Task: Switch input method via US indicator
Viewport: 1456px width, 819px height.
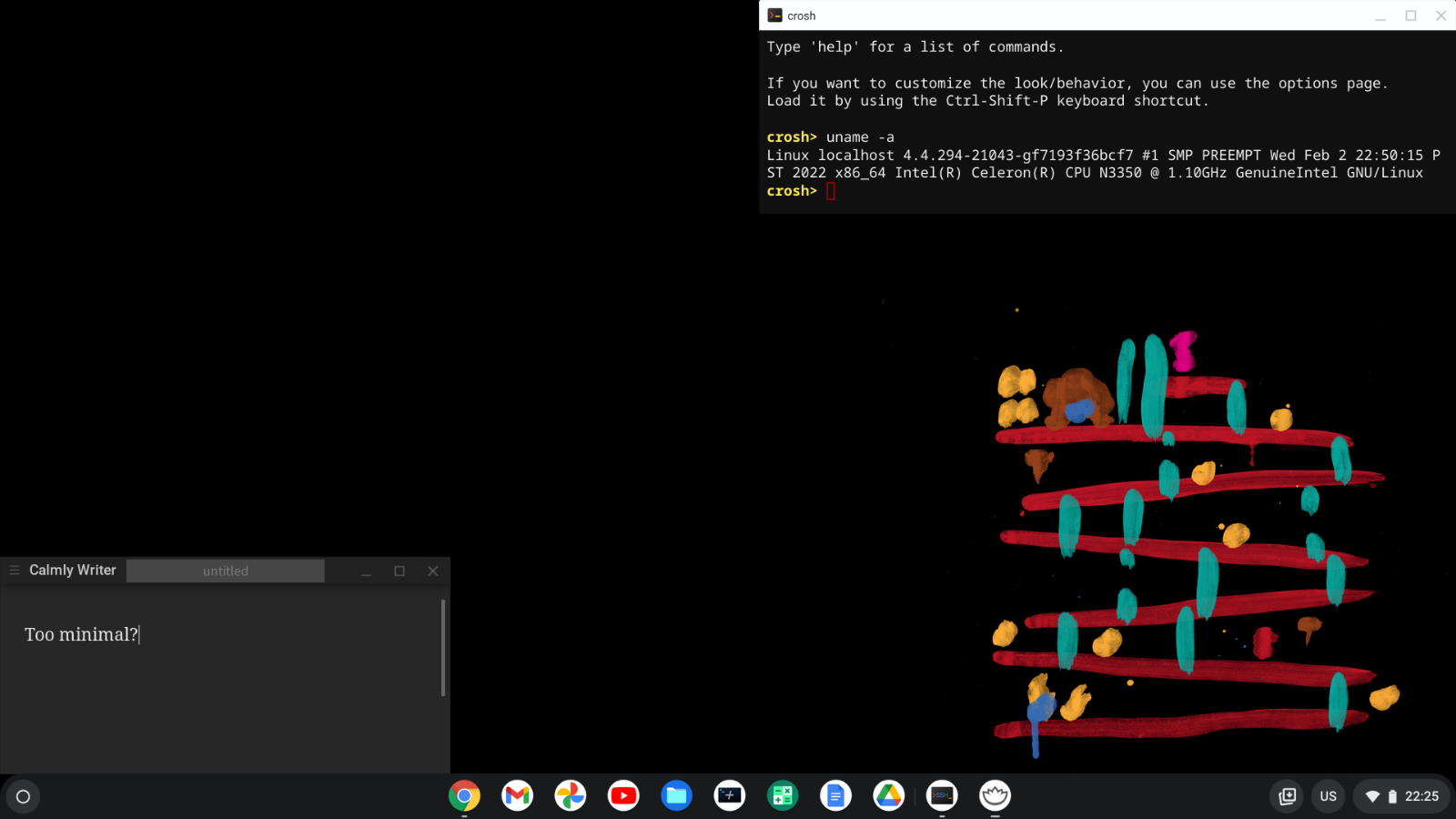Action: (1329, 796)
